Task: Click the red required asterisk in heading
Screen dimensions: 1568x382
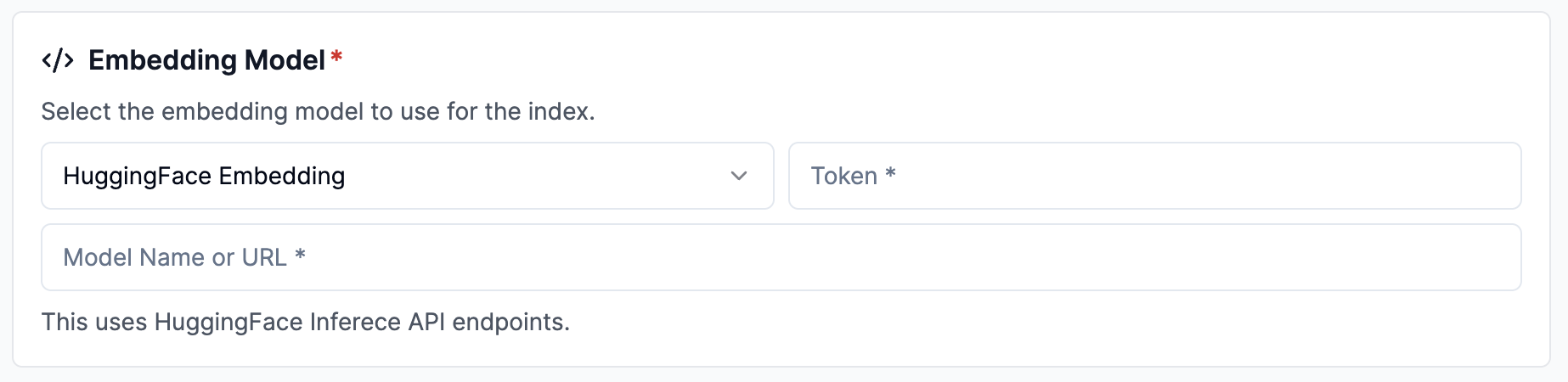Action: (336, 57)
